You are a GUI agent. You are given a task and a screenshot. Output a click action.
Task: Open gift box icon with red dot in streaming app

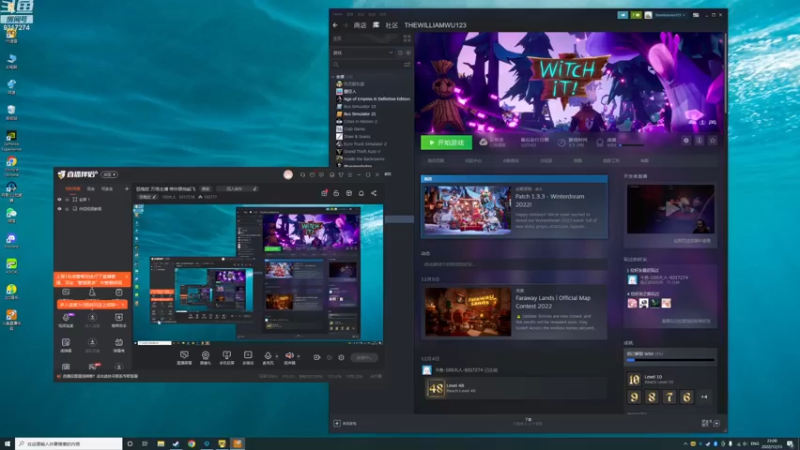pyautogui.click(x=324, y=193)
